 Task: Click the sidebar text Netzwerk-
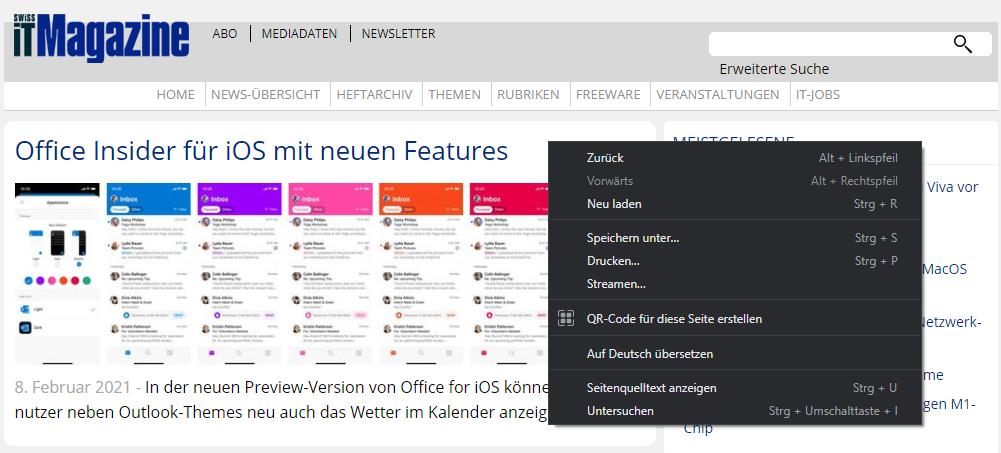[x=950, y=322]
